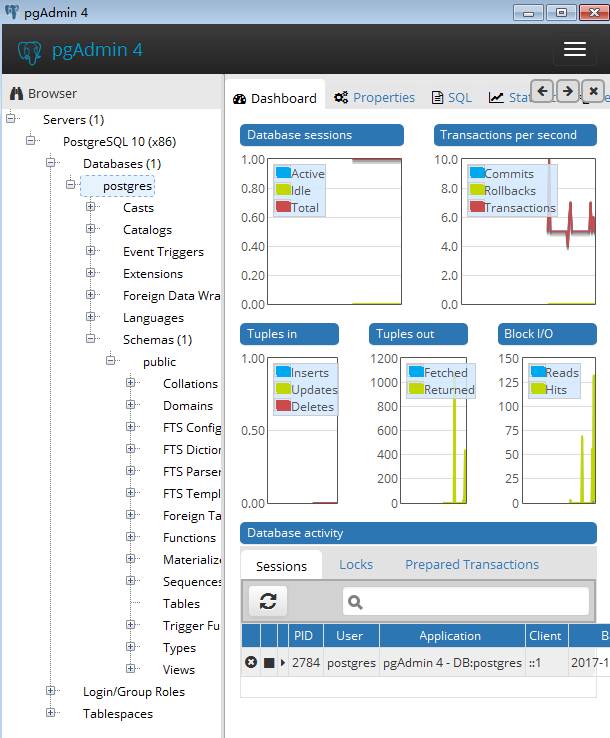Expand the Sequences node
610x738 pixels.
coord(130,580)
